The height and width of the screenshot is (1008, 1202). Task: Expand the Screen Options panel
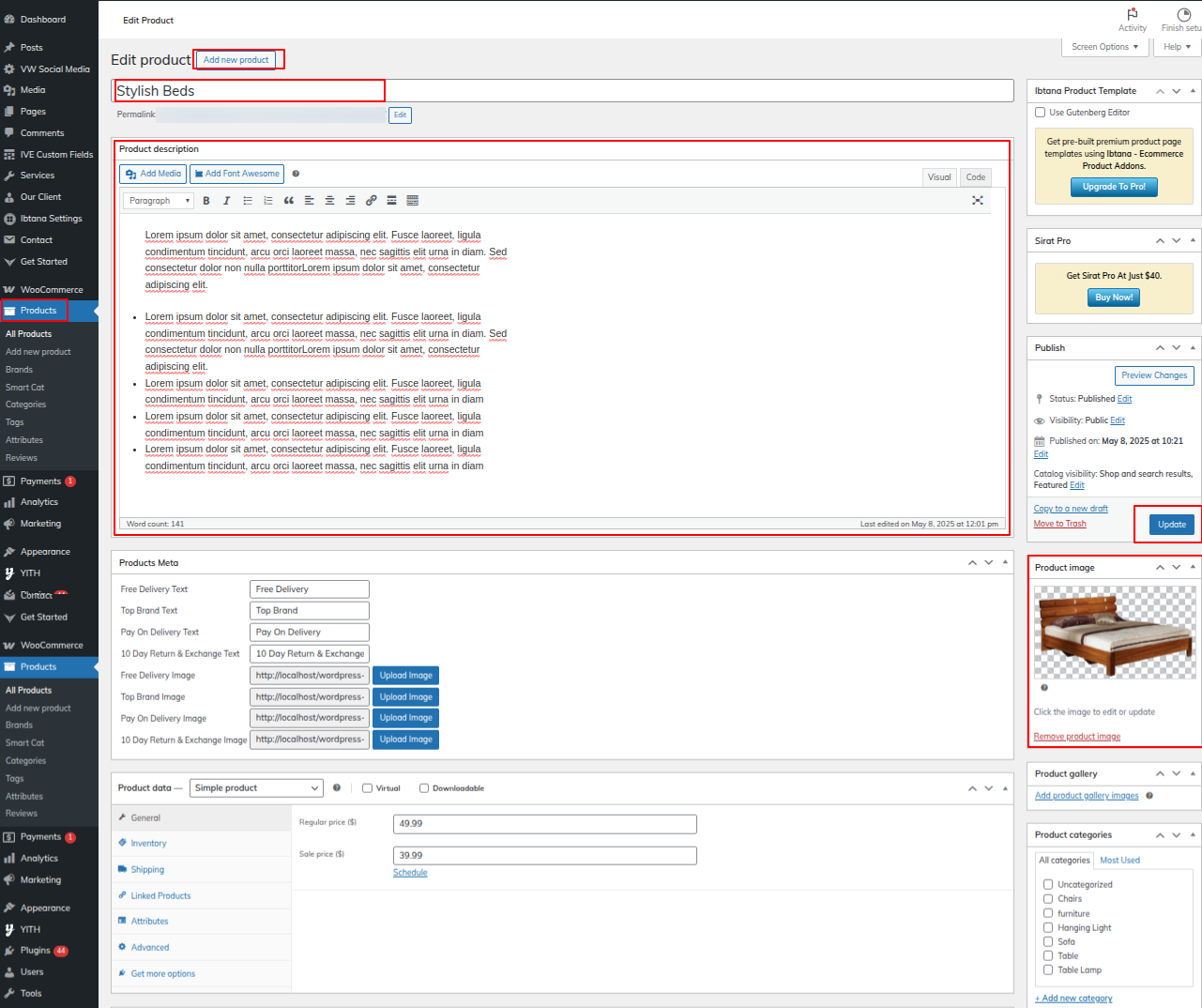1104,47
